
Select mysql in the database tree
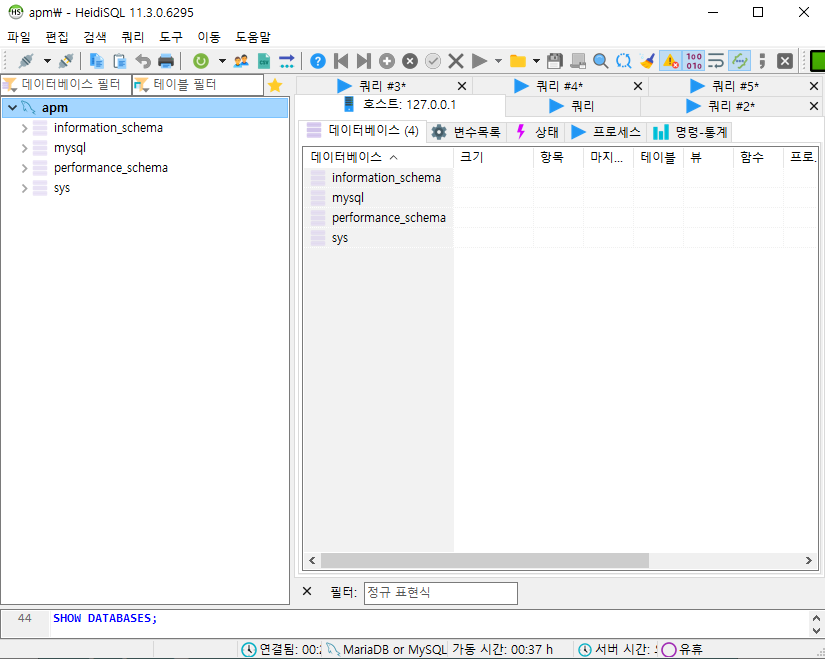[x=69, y=148]
